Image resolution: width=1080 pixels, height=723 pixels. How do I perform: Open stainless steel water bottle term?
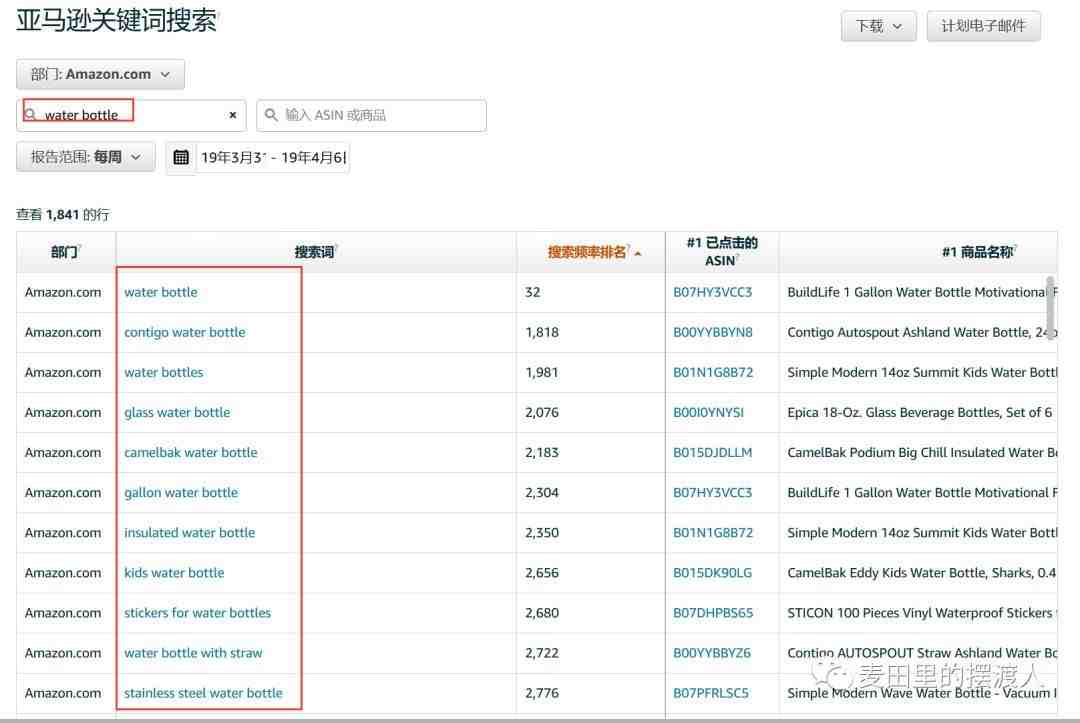pyautogui.click(x=203, y=693)
